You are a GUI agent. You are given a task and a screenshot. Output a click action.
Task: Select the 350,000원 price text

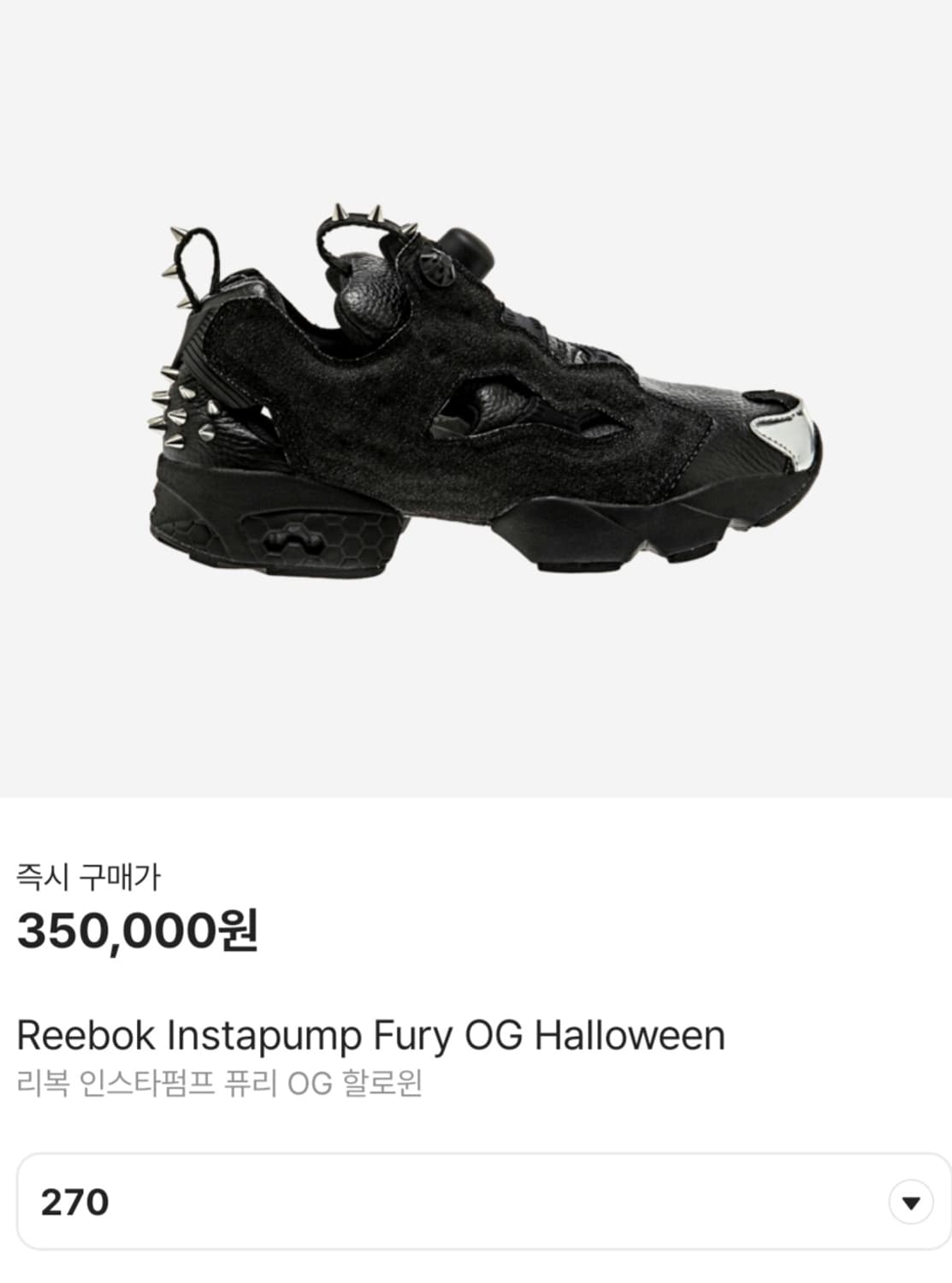pyautogui.click(x=137, y=931)
